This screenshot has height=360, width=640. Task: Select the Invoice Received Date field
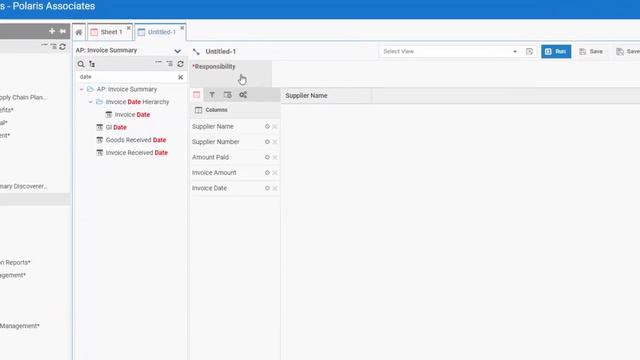(136, 152)
